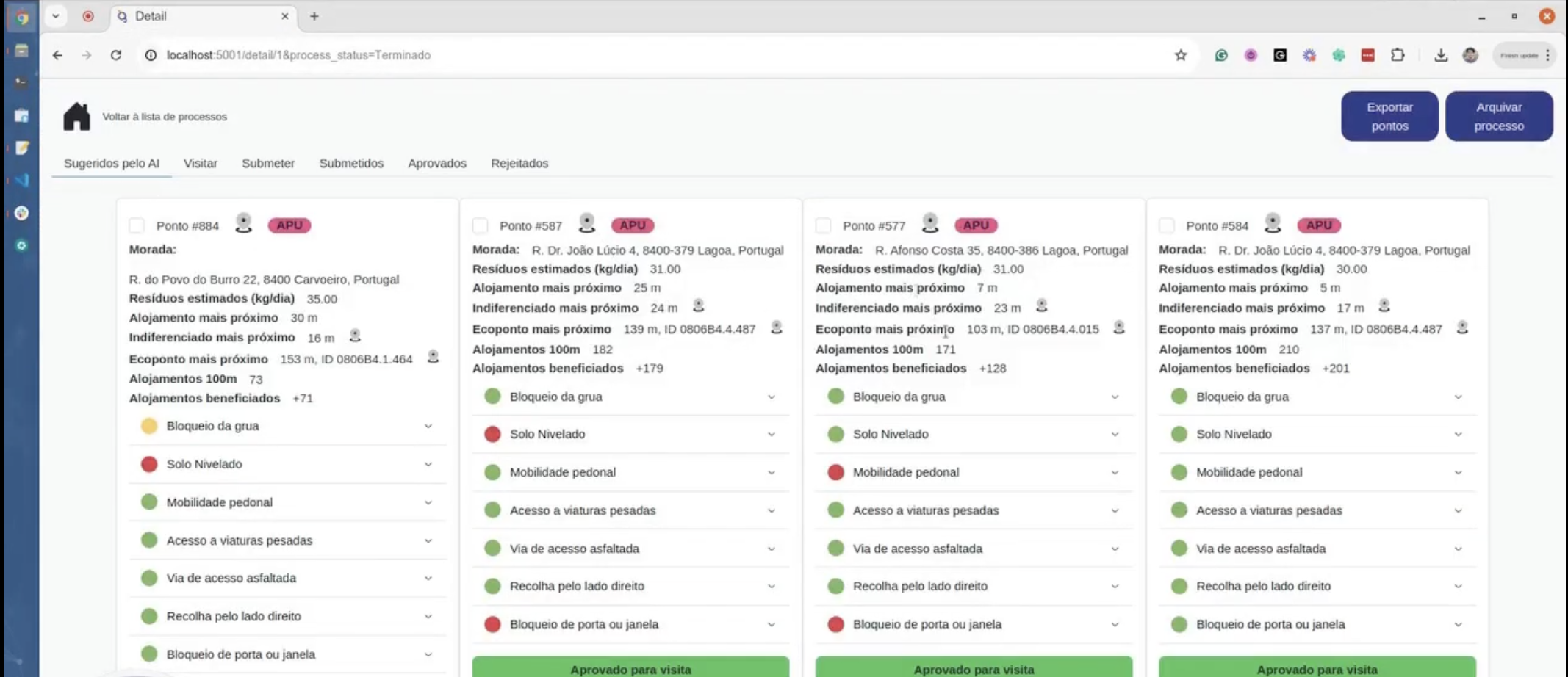1568x677 pixels.
Task: Tick the checkbox for Ponto #884
Action: point(137,225)
